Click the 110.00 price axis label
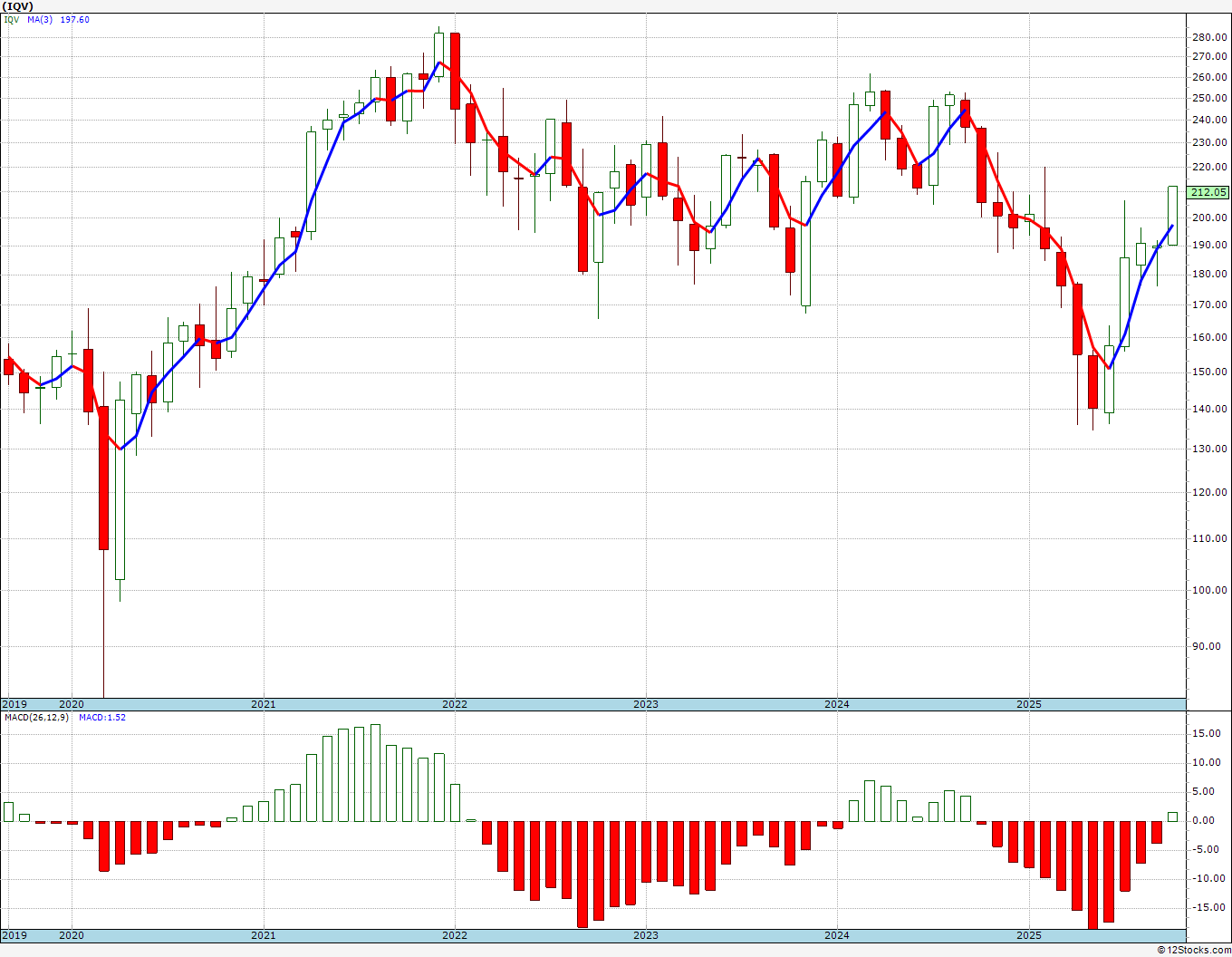1232x957 pixels. coord(1210,539)
